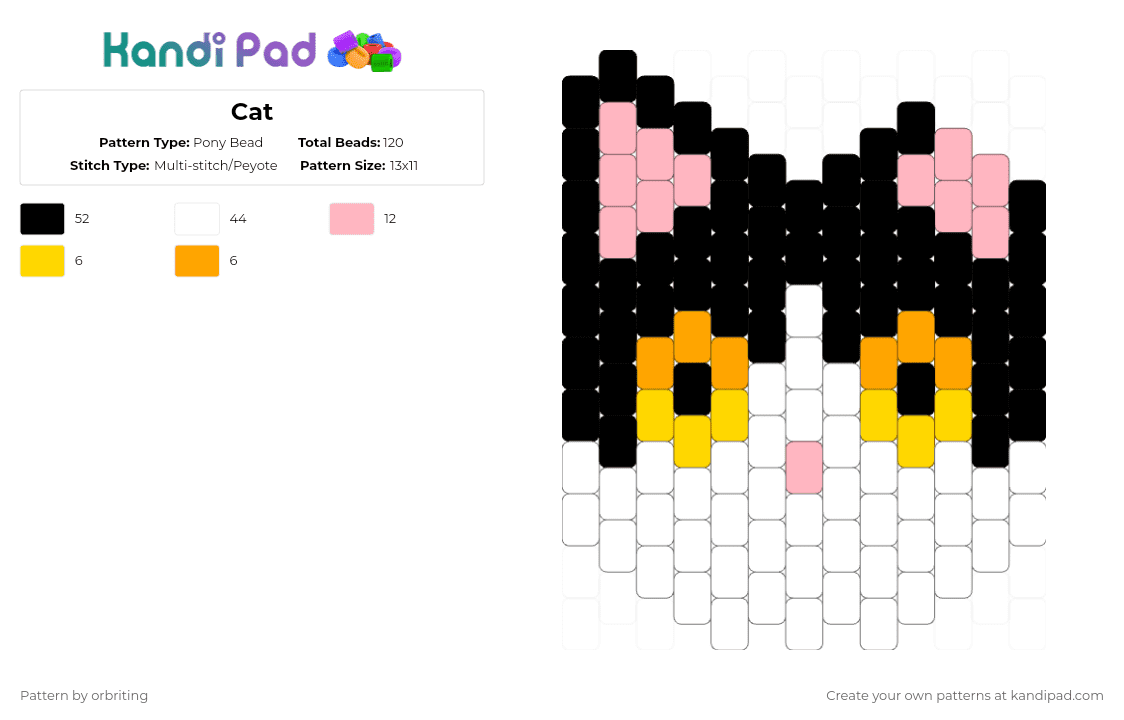
Task: Select the black color swatch
Action: coord(42,219)
